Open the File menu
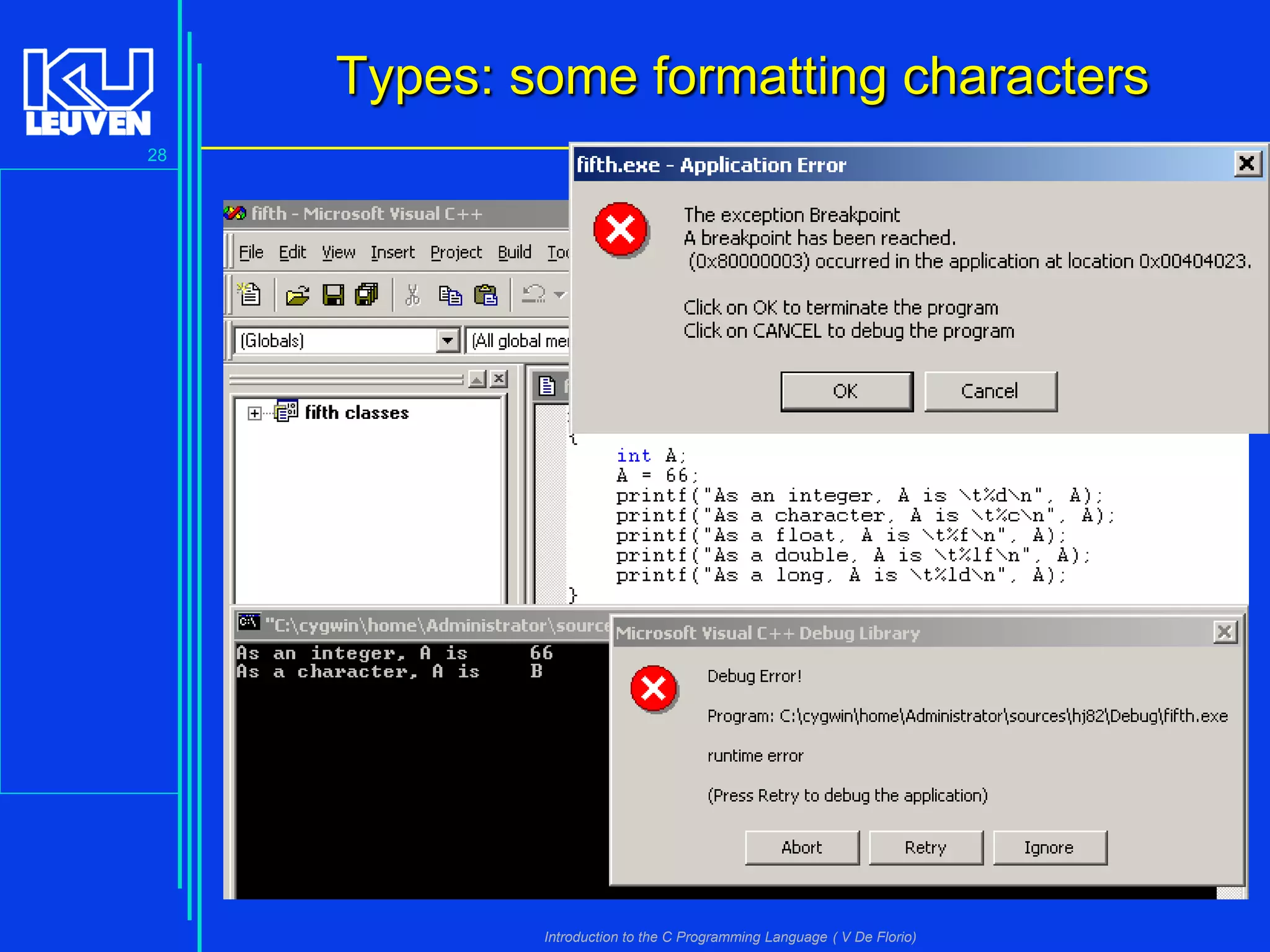This screenshot has width=1270, height=952. (x=251, y=252)
